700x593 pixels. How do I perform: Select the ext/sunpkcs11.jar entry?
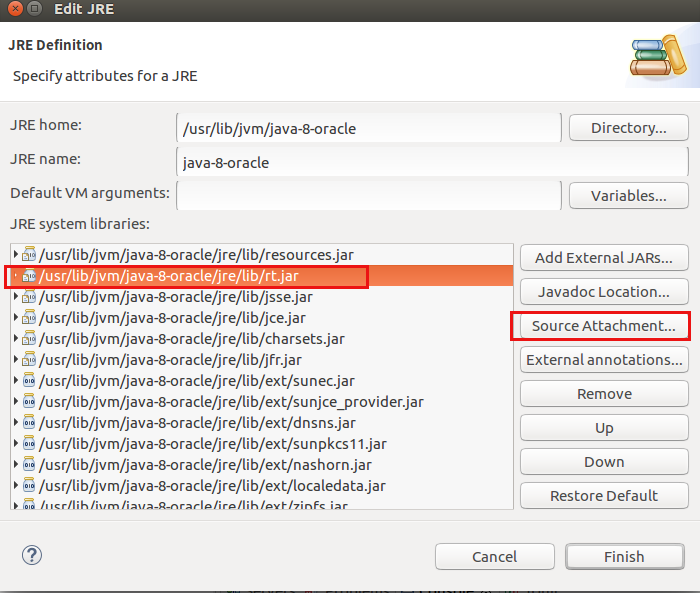point(262,443)
